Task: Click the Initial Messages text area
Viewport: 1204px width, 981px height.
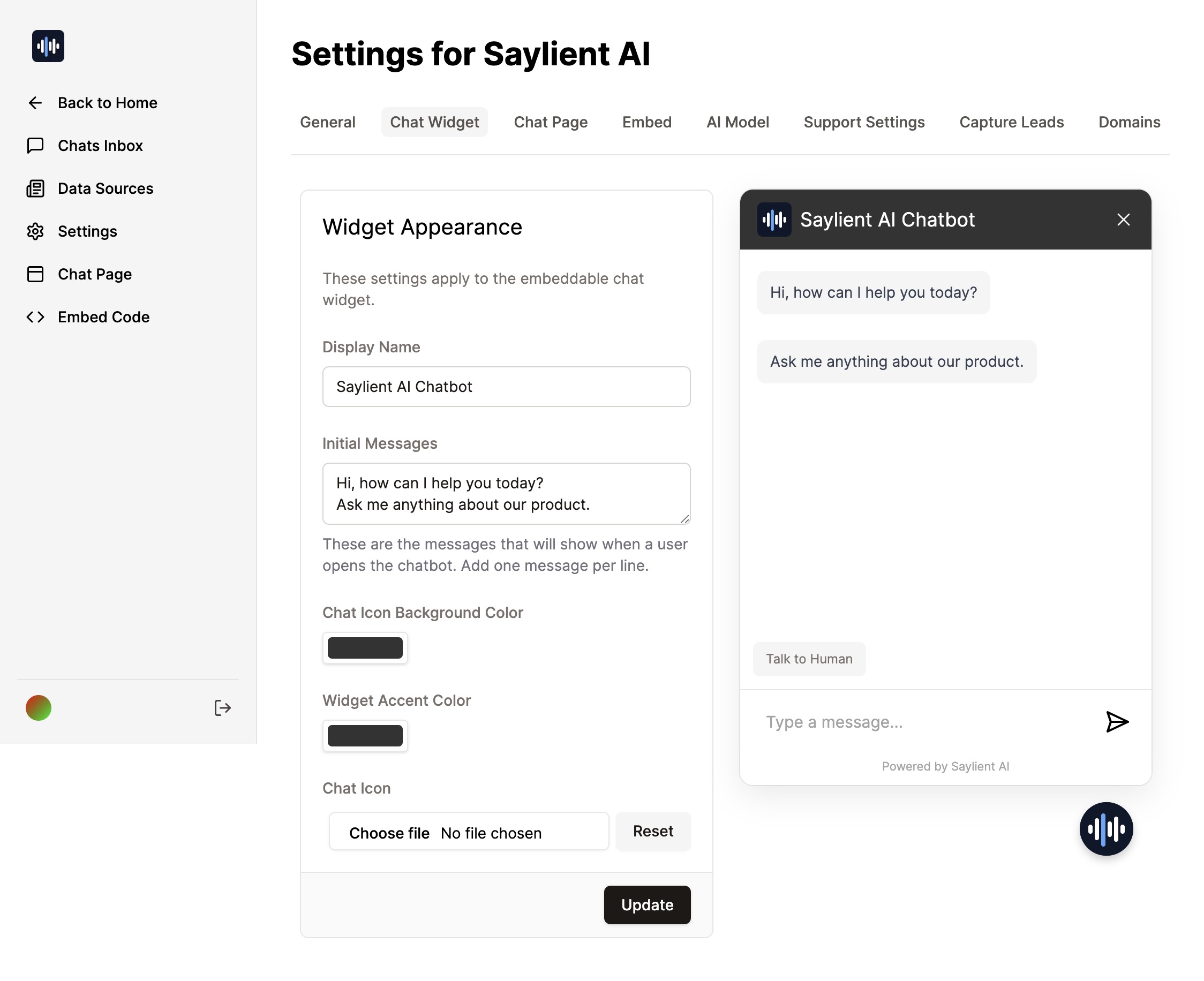Action: point(507,494)
